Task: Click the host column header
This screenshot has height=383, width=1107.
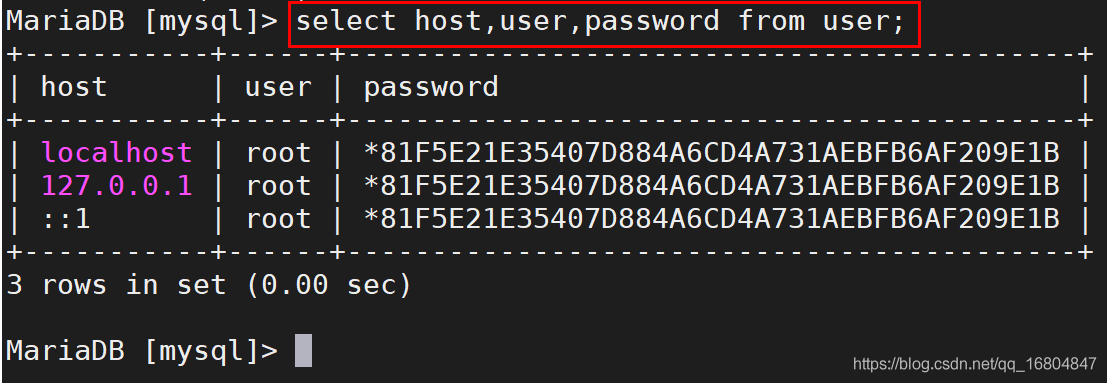Action: [74, 87]
